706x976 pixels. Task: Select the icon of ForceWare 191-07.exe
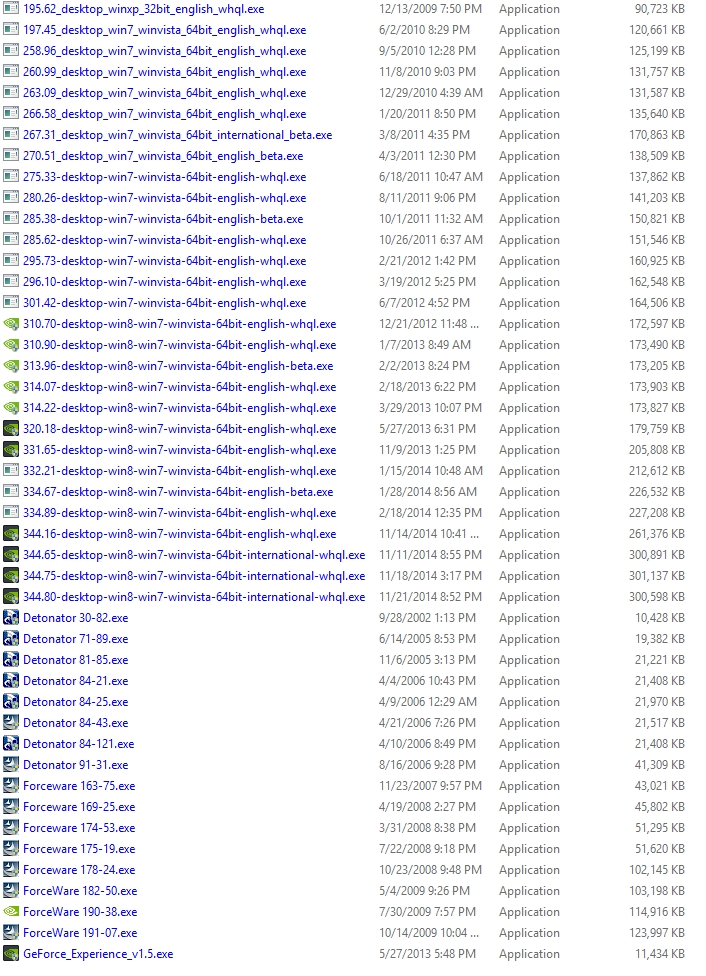11,932
